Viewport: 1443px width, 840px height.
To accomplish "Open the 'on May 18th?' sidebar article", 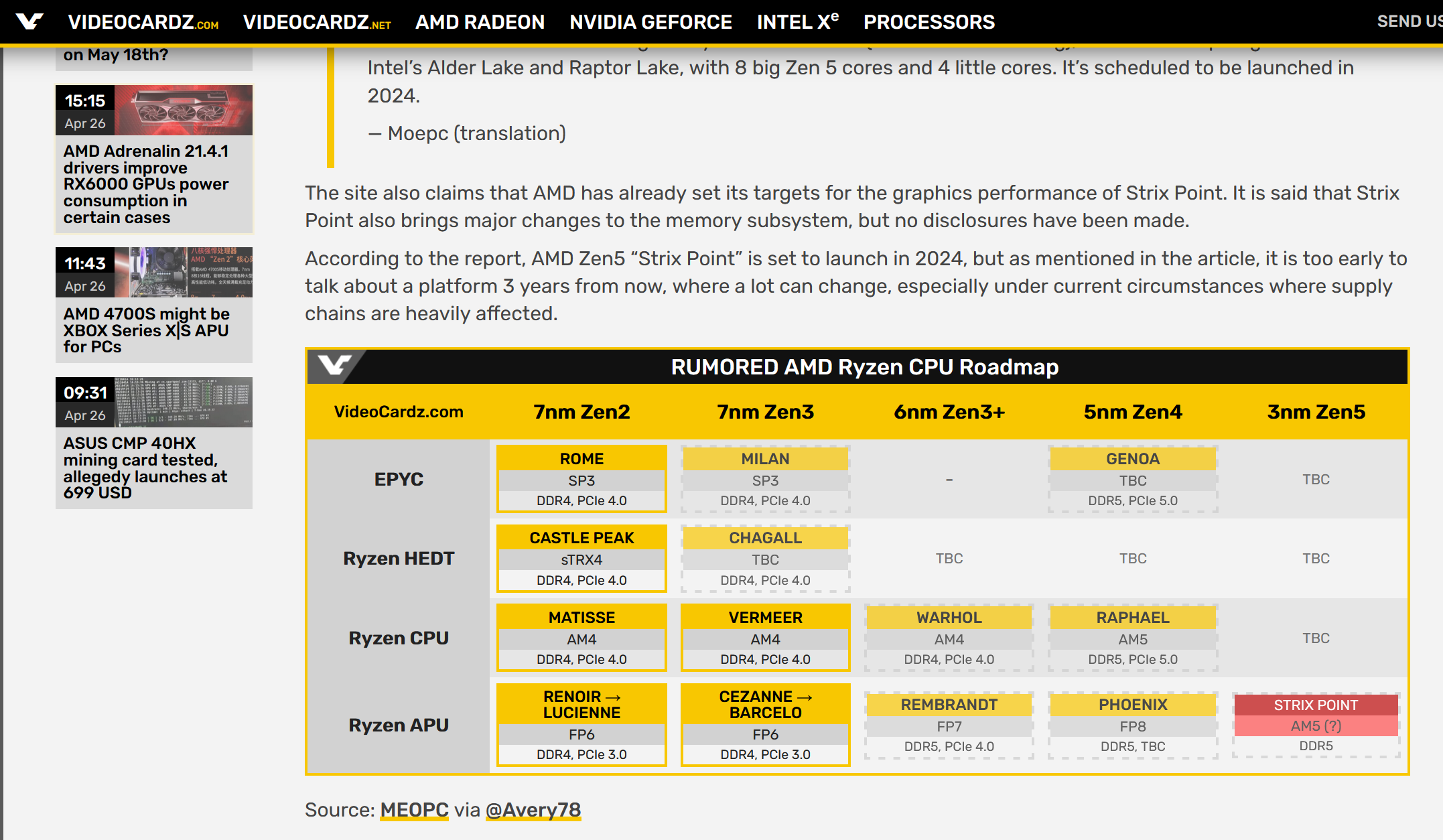I will [x=115, y=56].
